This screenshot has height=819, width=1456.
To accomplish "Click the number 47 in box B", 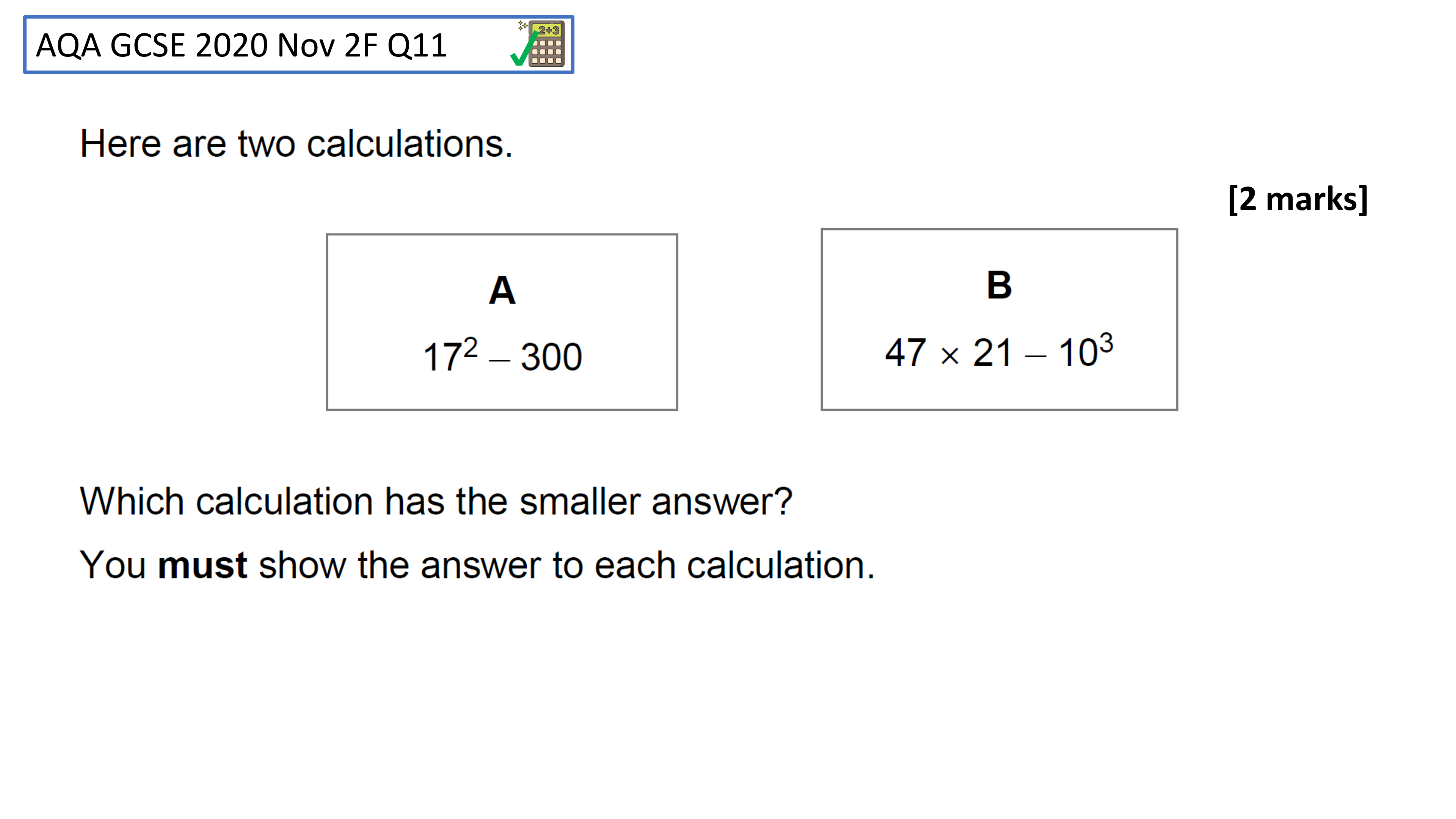I will (905, 353).
